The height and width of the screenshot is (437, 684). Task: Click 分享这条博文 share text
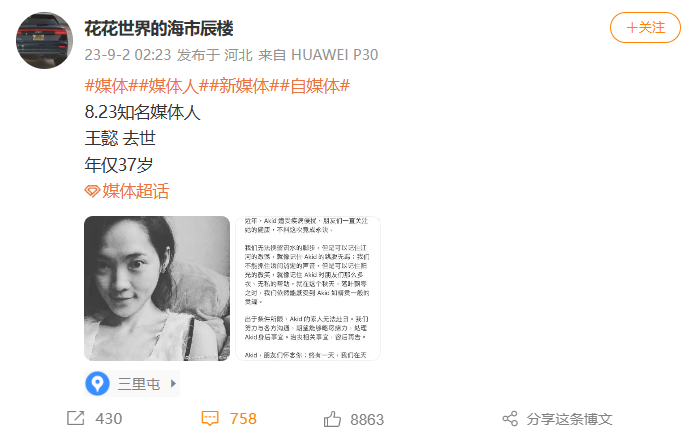pos(569,419)
